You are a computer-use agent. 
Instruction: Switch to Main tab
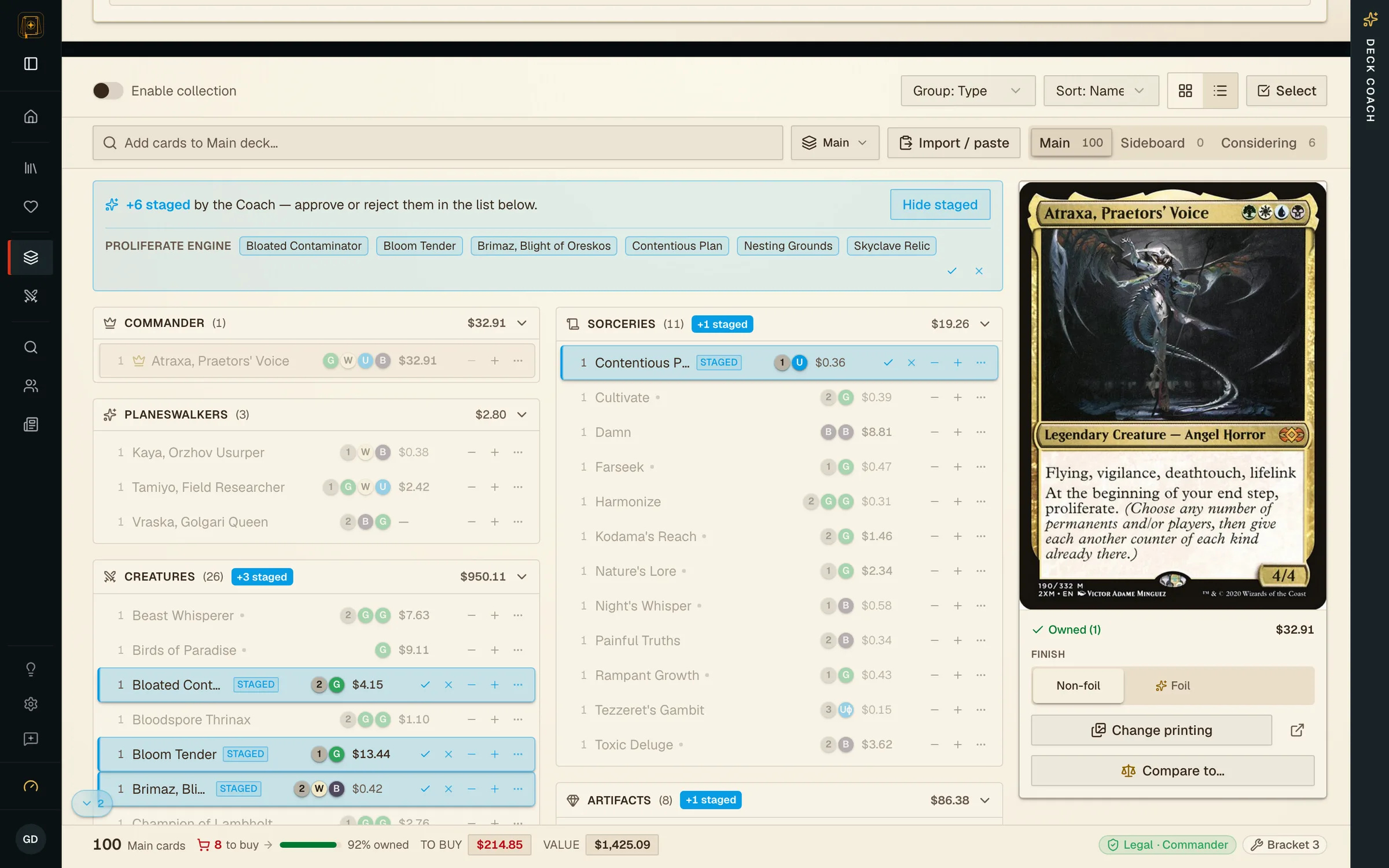coord(1071,143)
